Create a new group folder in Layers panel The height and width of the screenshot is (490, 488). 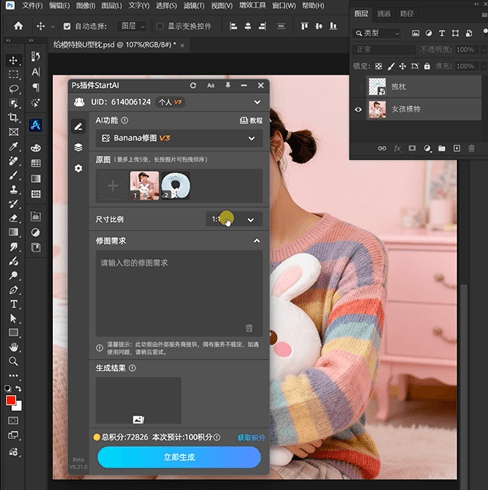[442, 148]
